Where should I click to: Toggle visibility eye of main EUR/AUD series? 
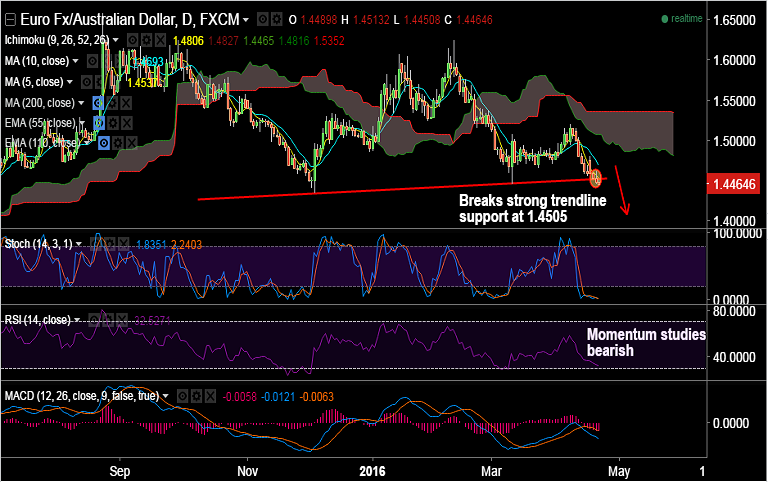pyautogui.click(x=263, y=20)
